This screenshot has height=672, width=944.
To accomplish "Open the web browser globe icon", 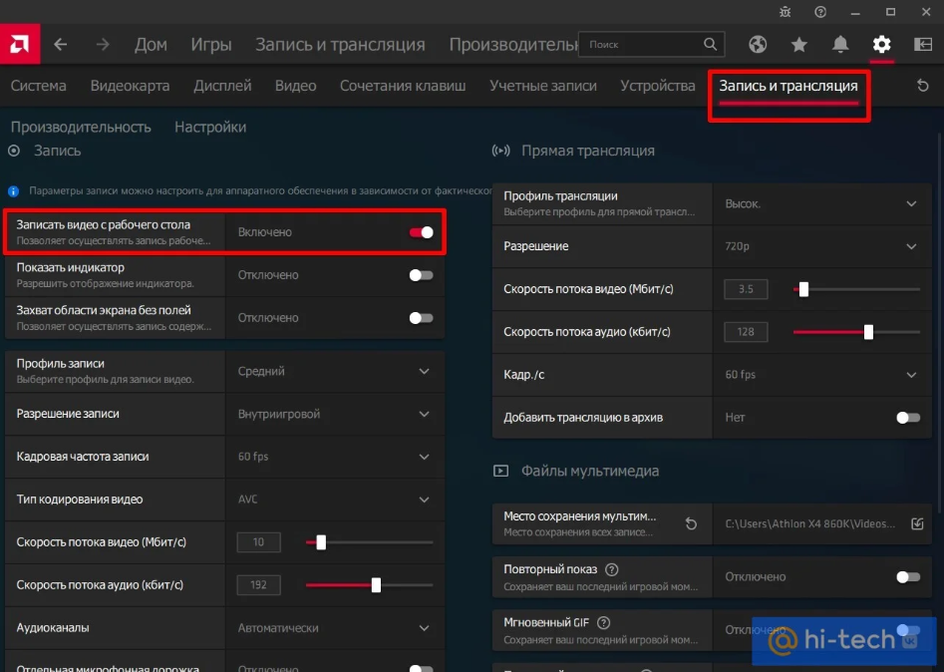I will pos(757,44).
